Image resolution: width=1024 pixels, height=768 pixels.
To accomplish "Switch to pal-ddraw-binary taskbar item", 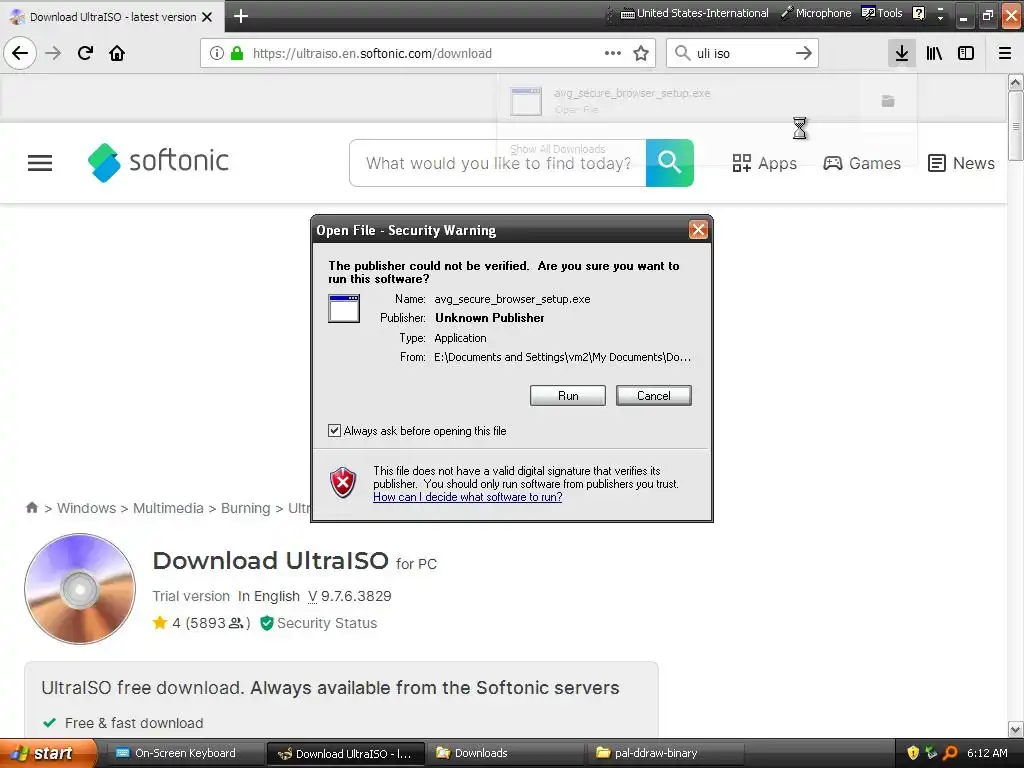I will (664, 753).
